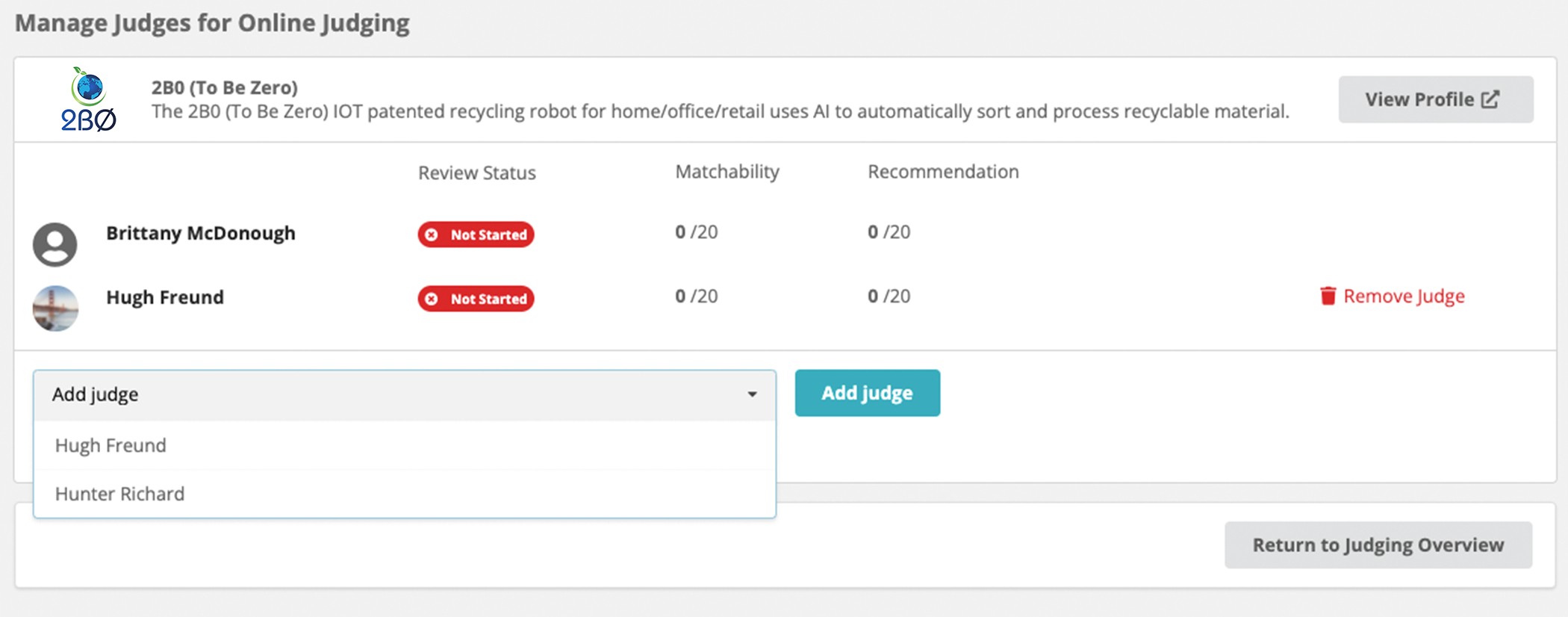Click the X icon in Hugh's Not Started badge
The height and width of the screenshot is (617, 1568).
tap(432, 299)
